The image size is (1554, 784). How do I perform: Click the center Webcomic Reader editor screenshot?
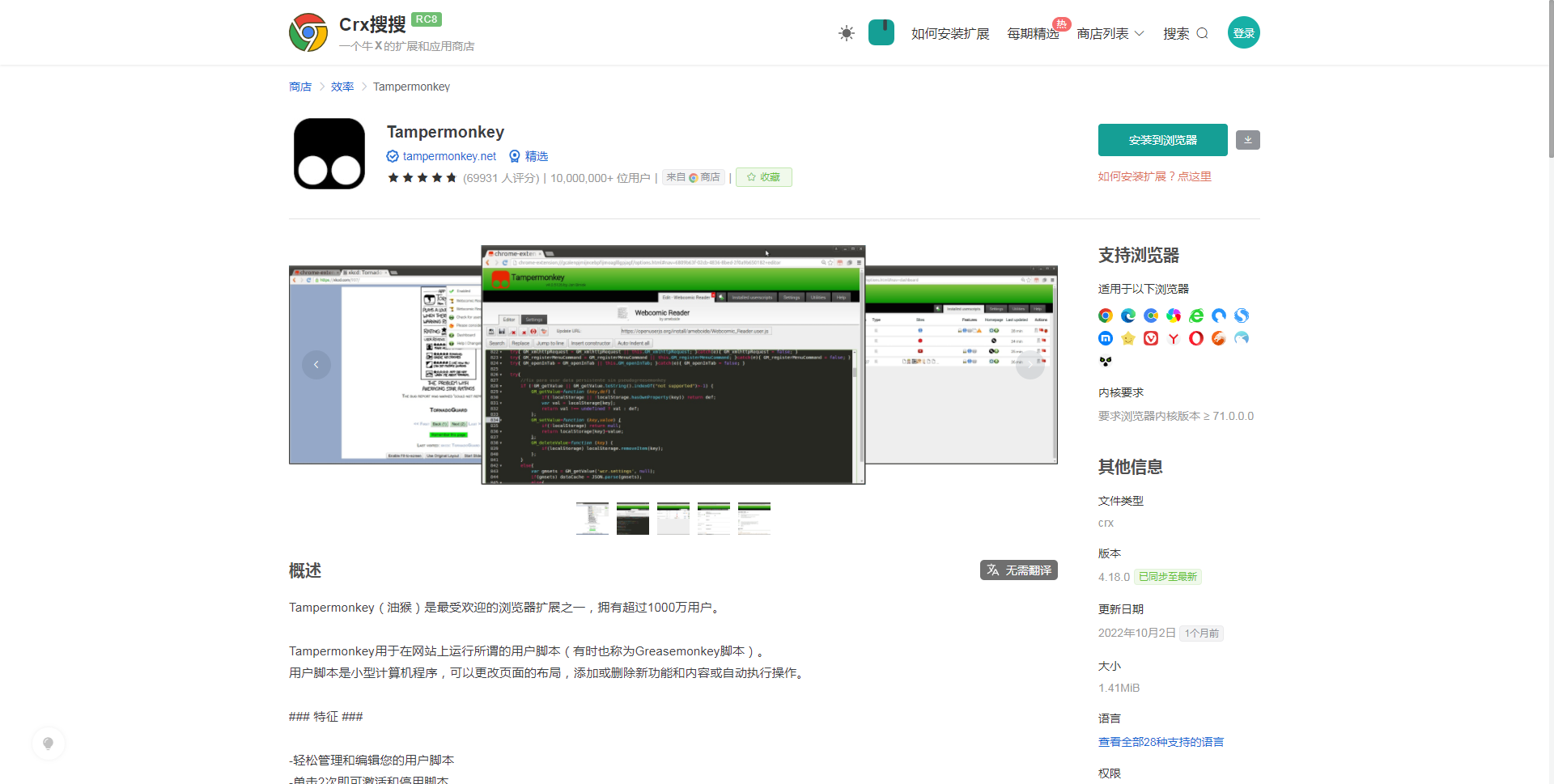673,365
